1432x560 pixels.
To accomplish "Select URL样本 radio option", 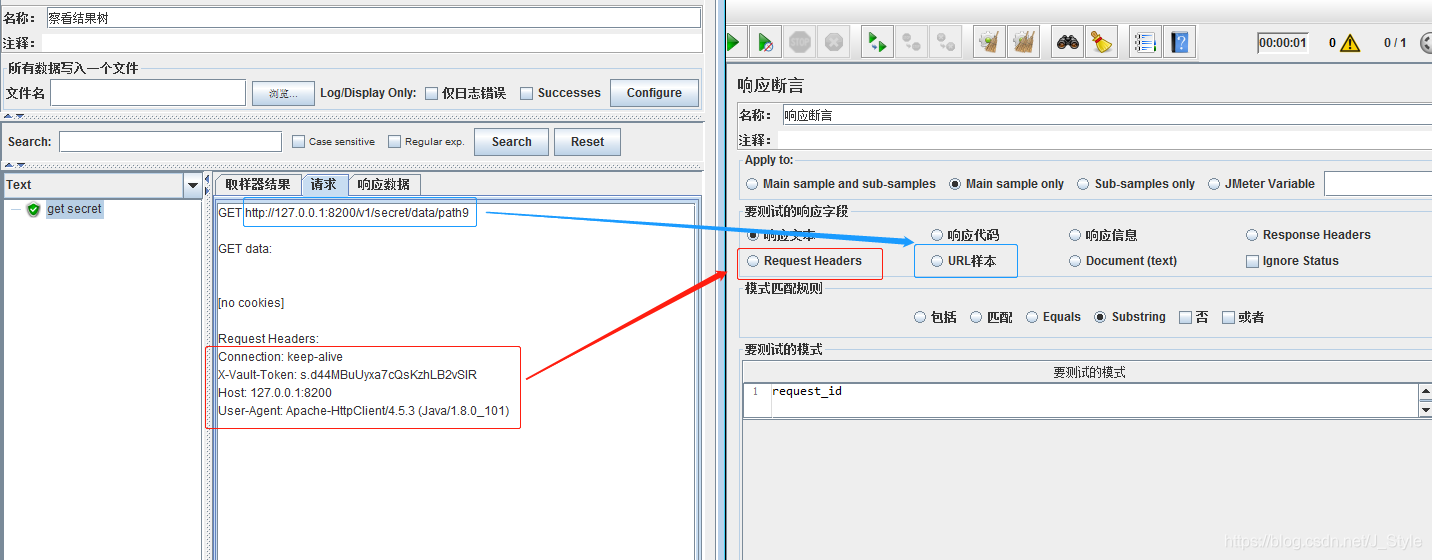I will point(937,261).
